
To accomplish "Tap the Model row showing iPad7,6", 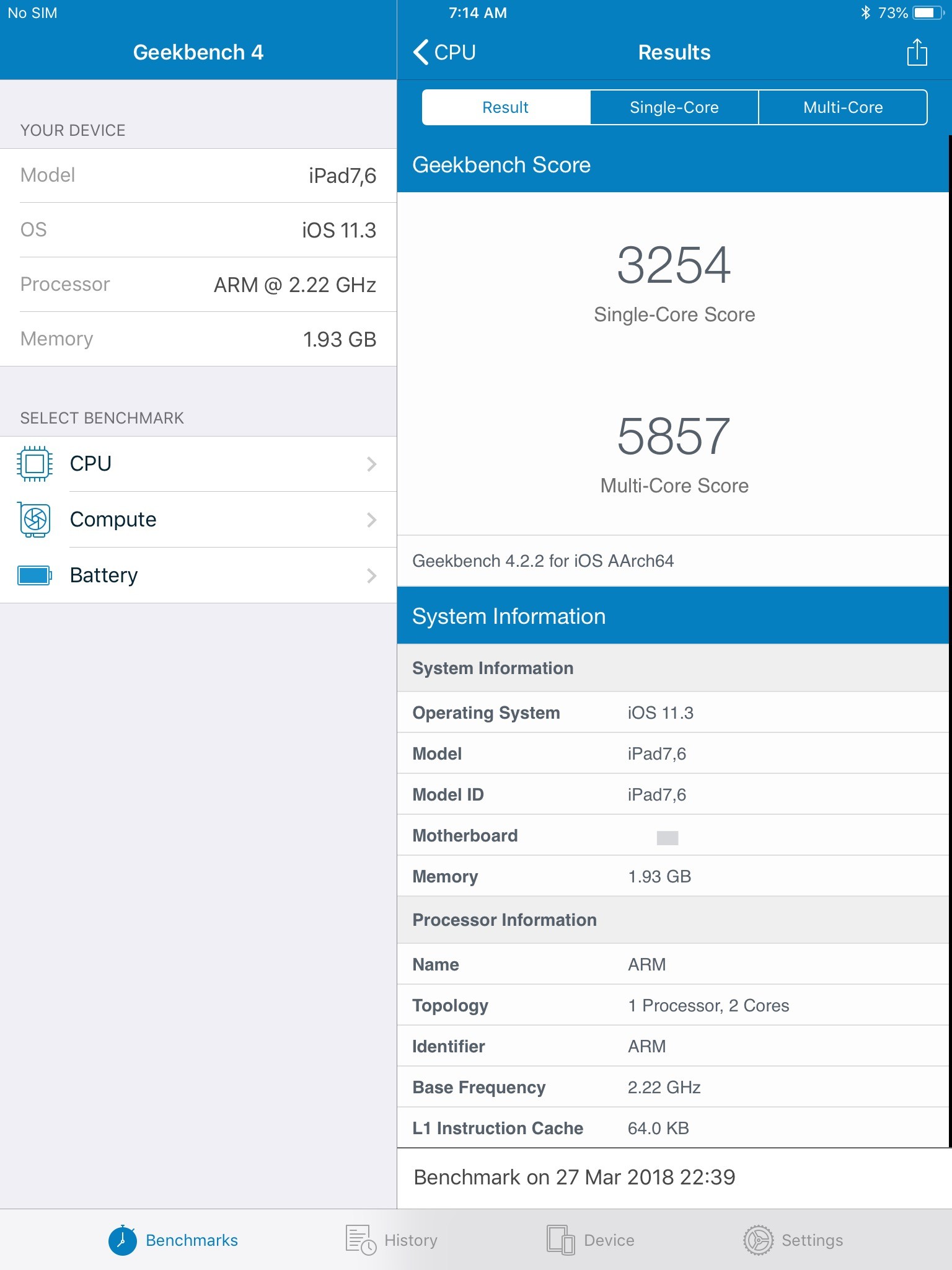I will pos(198,175).
